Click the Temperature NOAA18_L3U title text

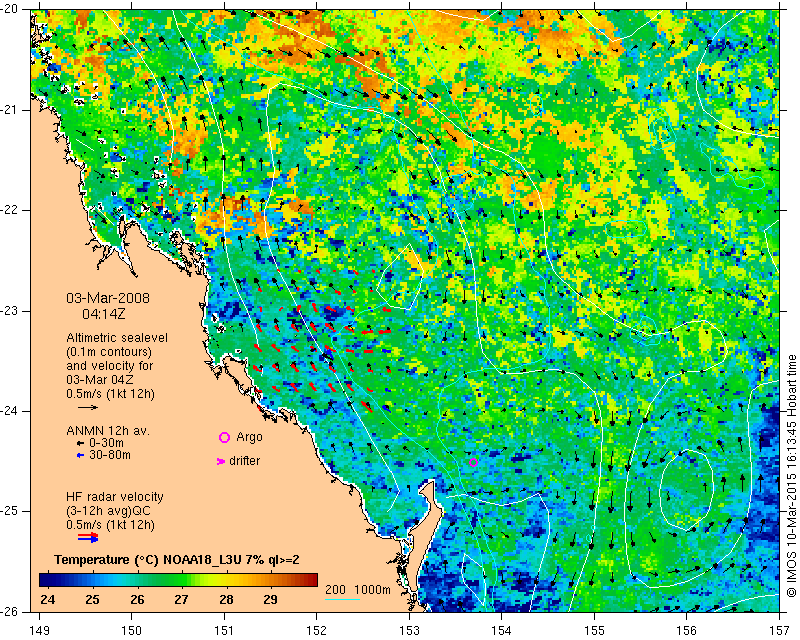(x=177, y=560)
